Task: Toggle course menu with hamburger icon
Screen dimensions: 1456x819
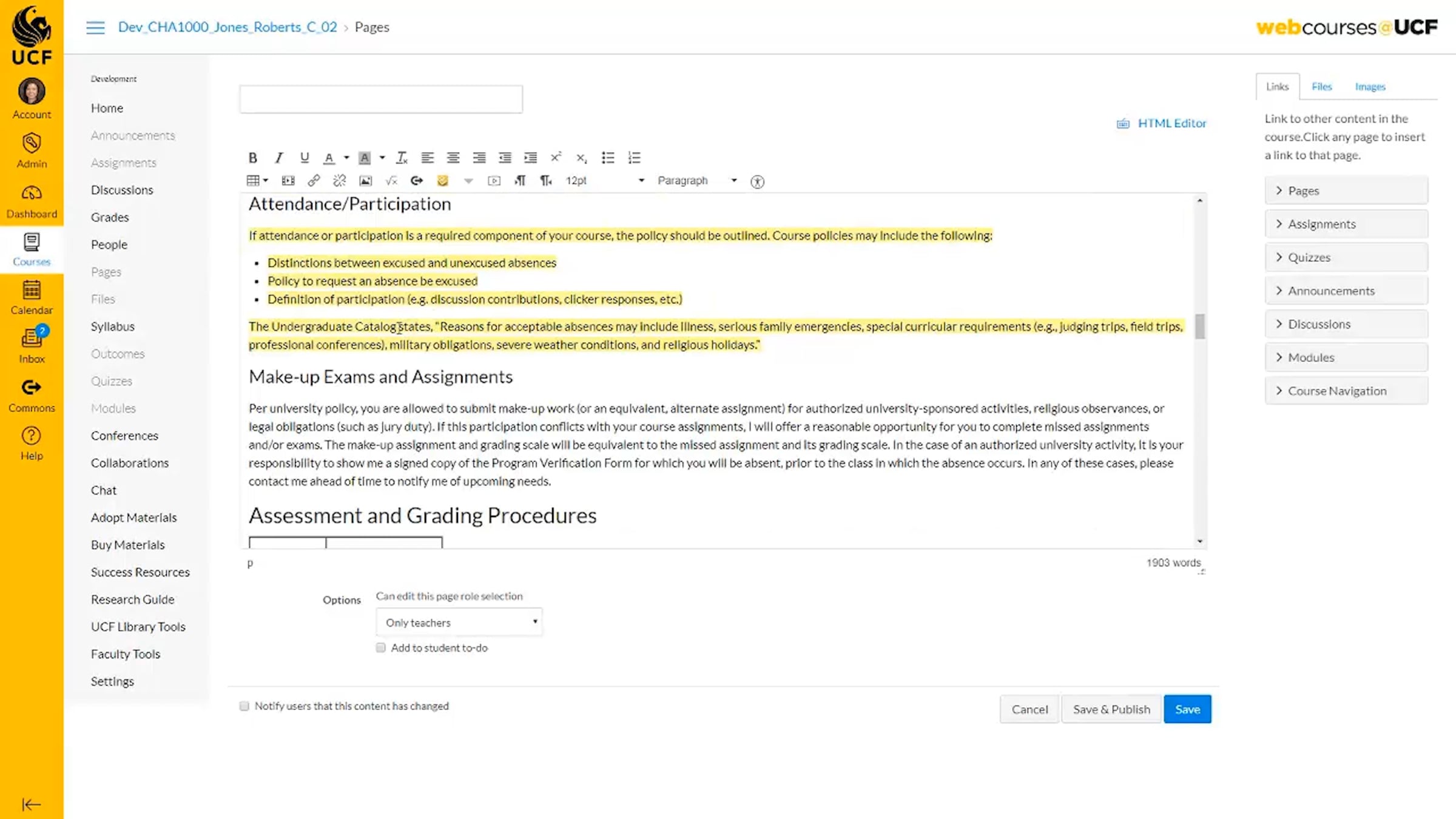Action: [x=95, y=27]
